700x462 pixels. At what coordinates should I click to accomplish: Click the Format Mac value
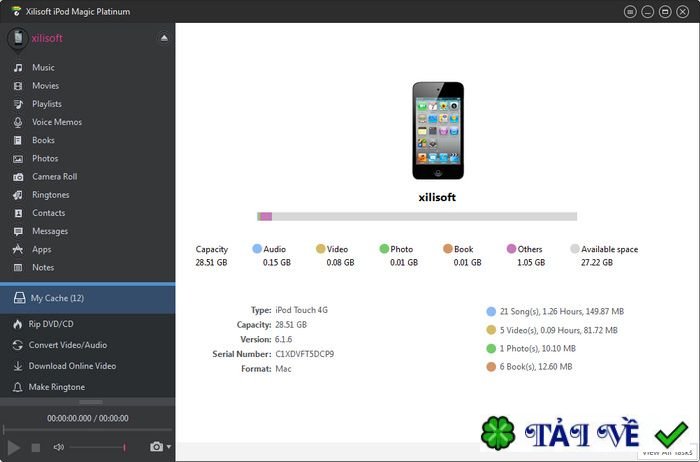click(x=283, y=369)
